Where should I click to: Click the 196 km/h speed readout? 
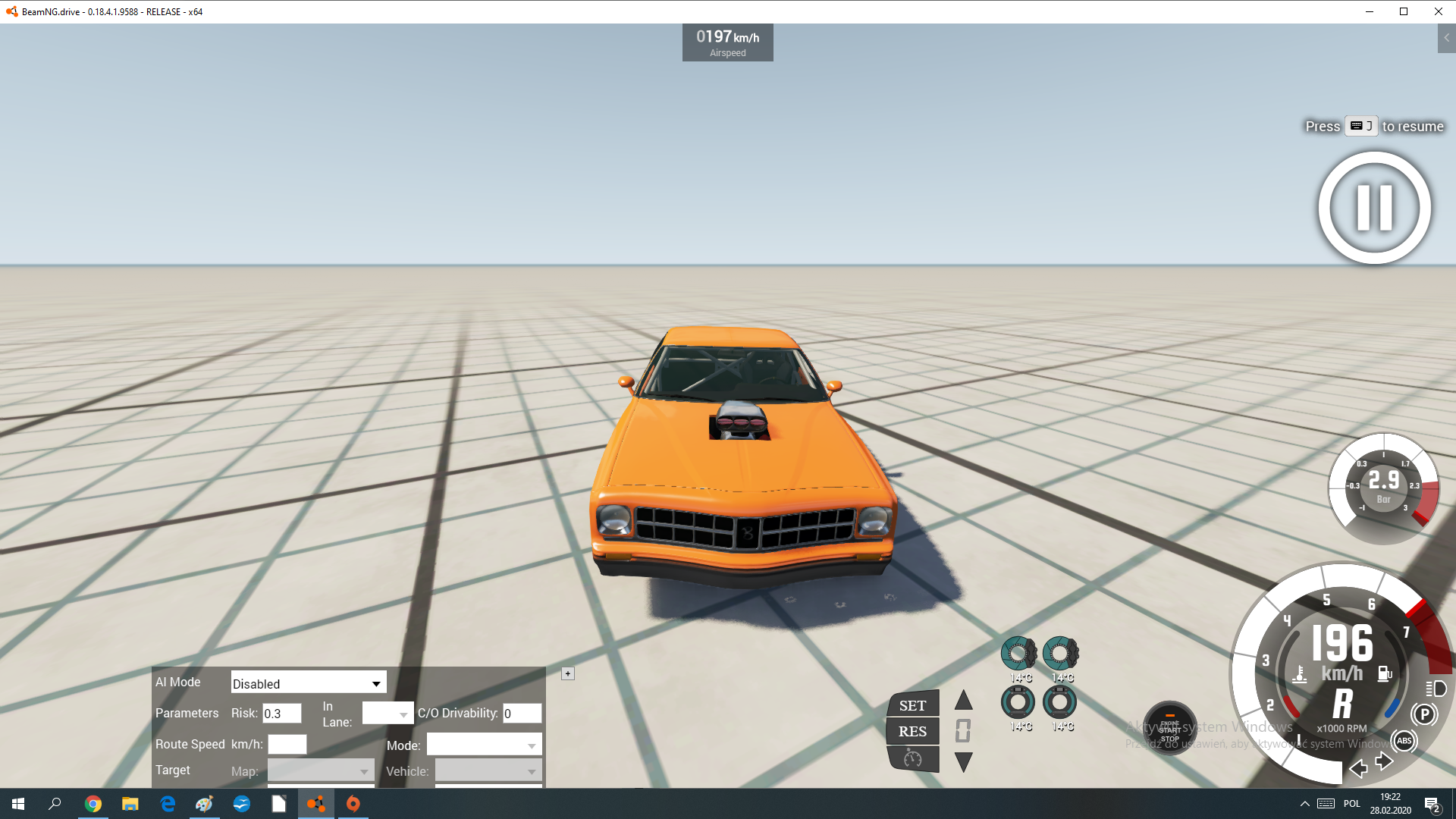tap(1342, 644)
